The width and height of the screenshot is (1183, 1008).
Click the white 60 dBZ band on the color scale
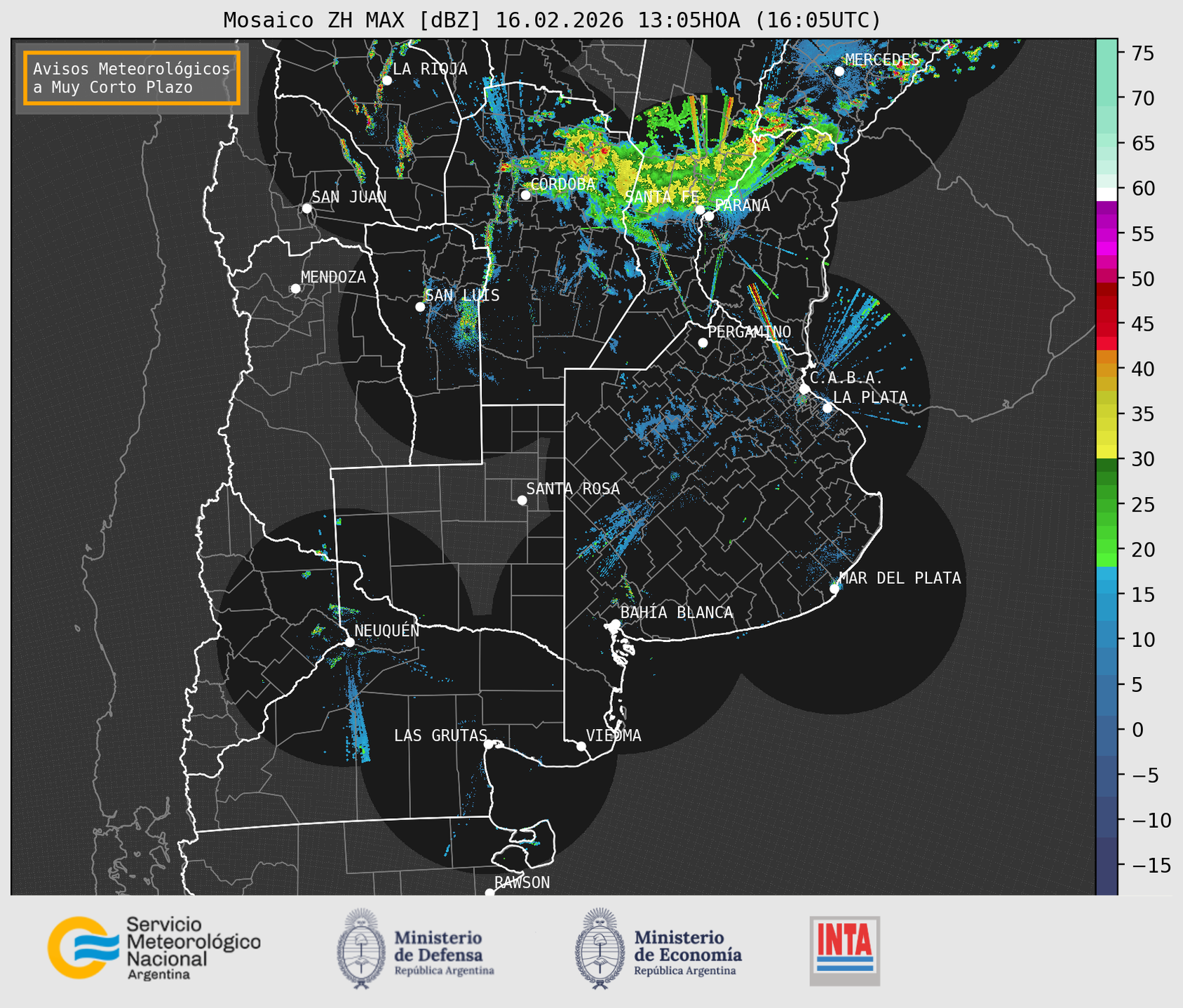pyautogui.click(x=1107, y=194)
